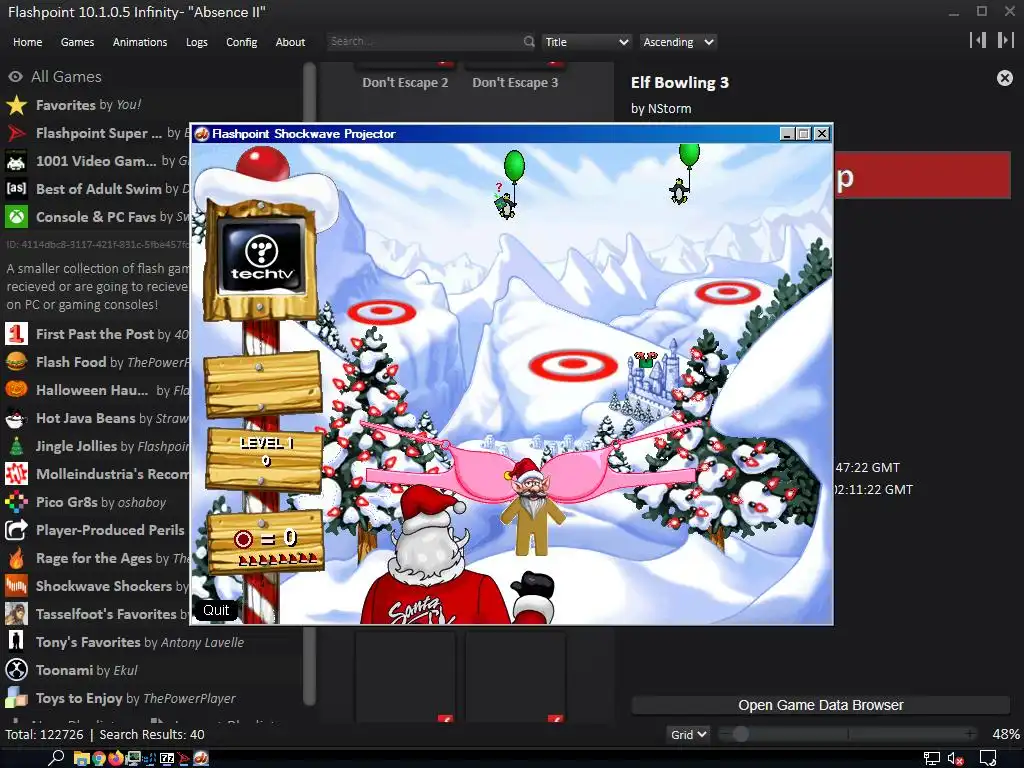Image resolution: width=1024 pixels, height=768 pixels.
Task: Toggle the right sidebar visibility icon
Action: [x=1005, y=40]
